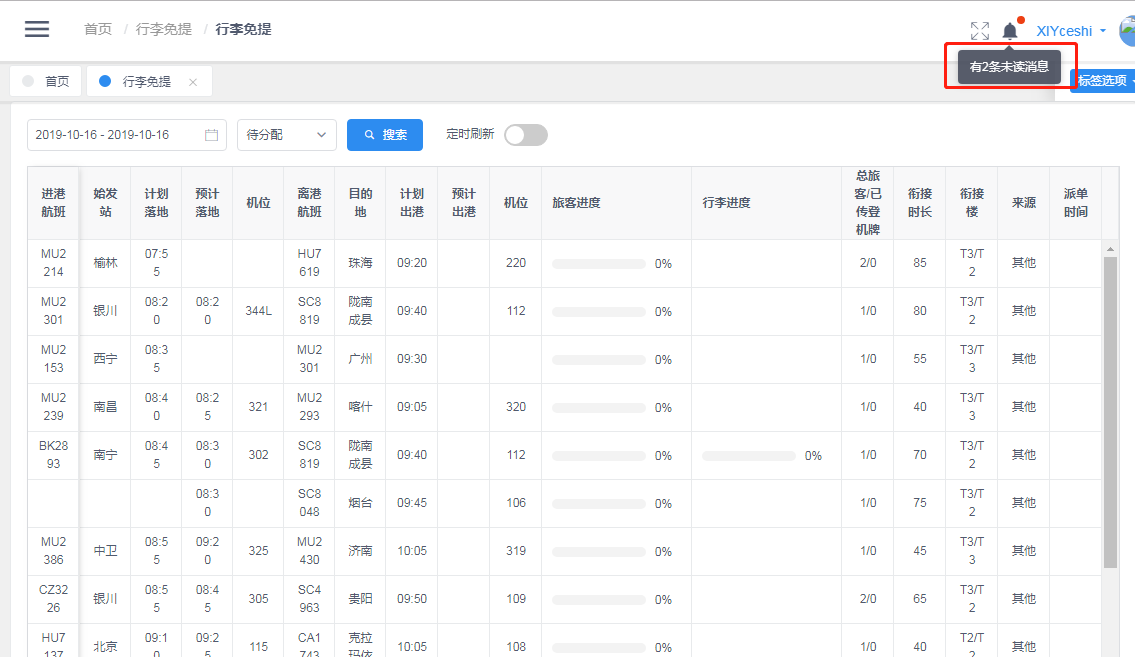Click the 济南 destination cell

pyautogui.click(x=360, y=551)
